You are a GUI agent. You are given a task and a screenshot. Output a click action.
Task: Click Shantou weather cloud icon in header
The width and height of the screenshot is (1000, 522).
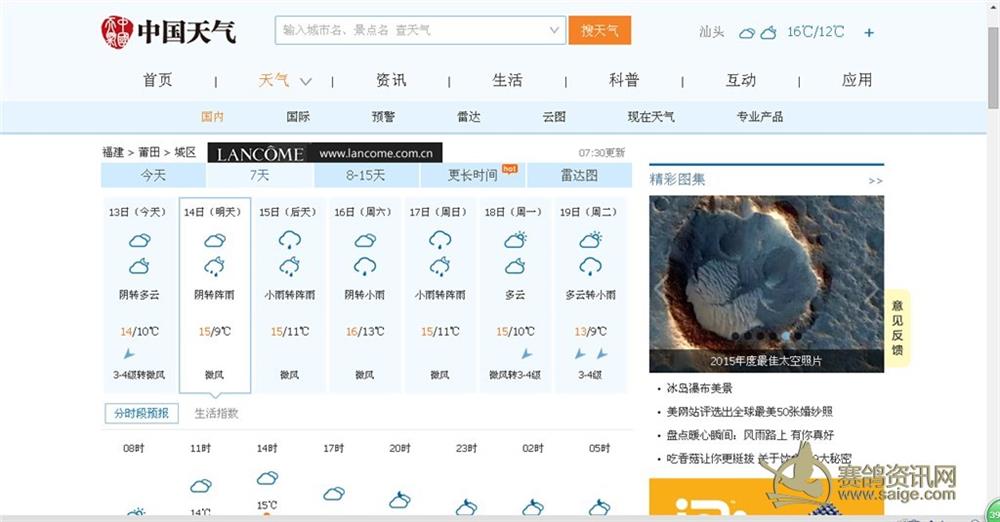757,32
